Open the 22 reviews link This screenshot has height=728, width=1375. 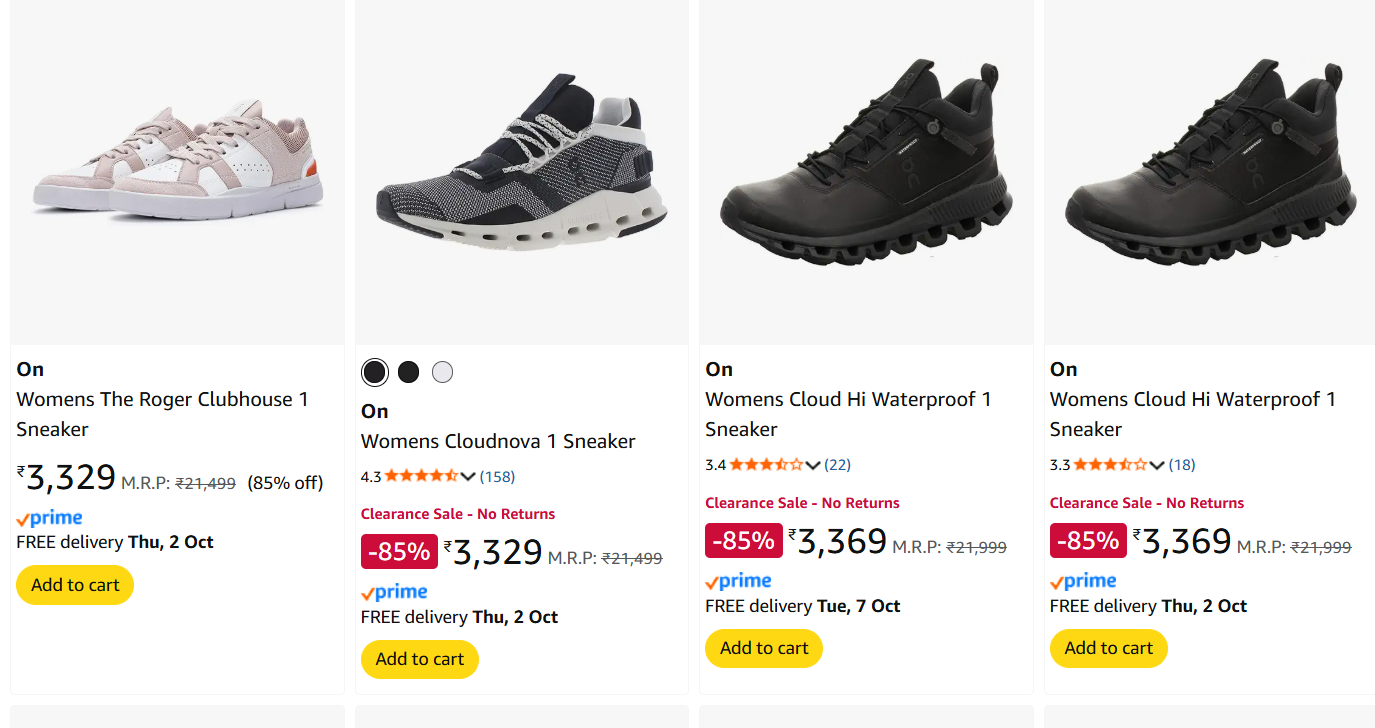click(x=838, y=465)
